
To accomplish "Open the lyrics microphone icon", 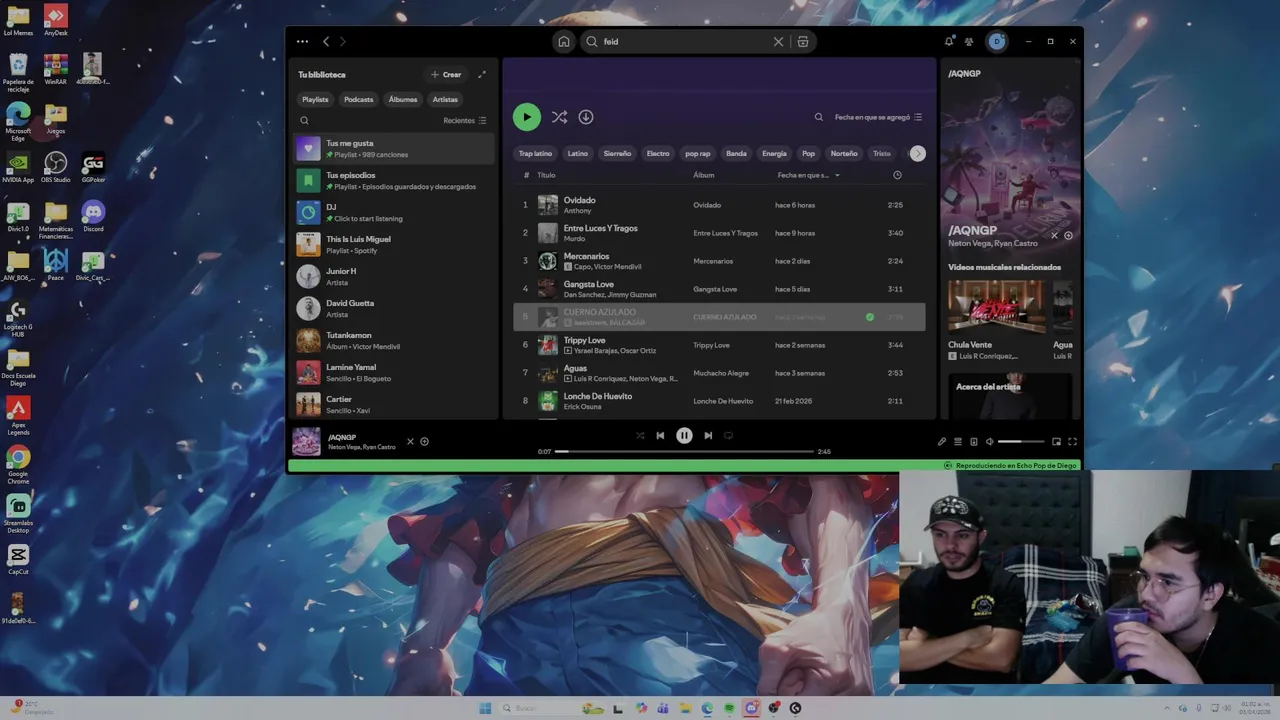I will click(941, 442).
